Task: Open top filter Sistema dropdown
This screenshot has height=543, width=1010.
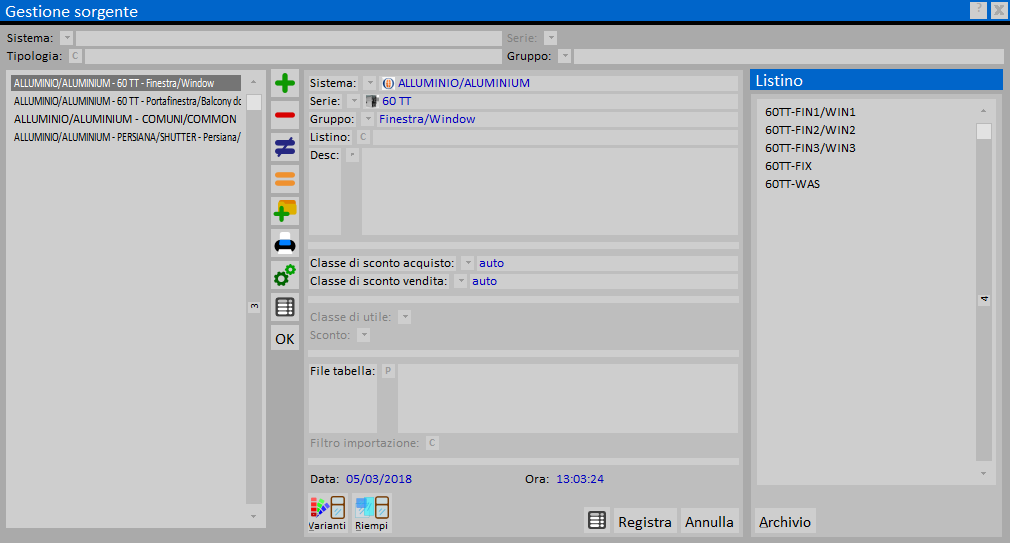Action: (66, 38)
